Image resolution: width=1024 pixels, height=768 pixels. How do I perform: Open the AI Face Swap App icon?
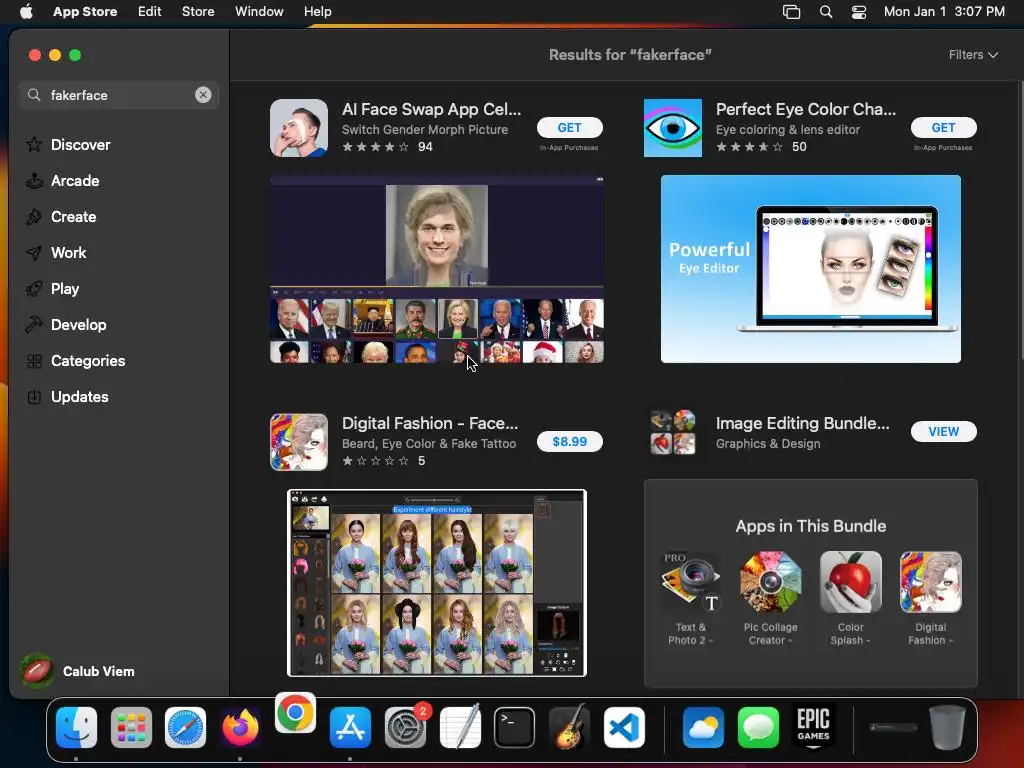pyautogui.click(x=298, y=128)
